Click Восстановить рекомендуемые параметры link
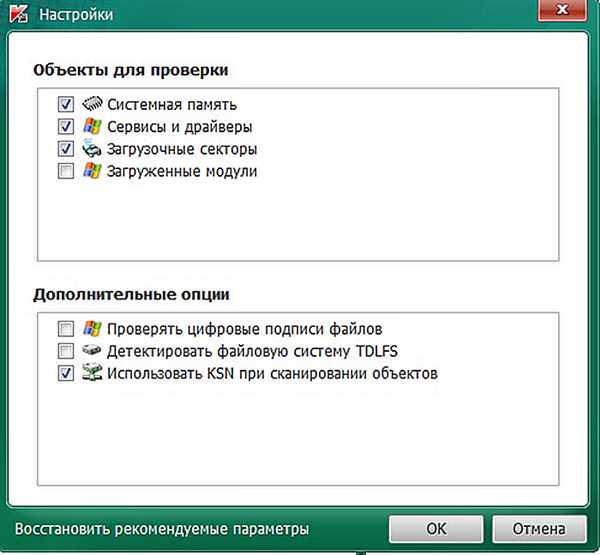The width and height of the screenshot is (600, 555). 162,529
